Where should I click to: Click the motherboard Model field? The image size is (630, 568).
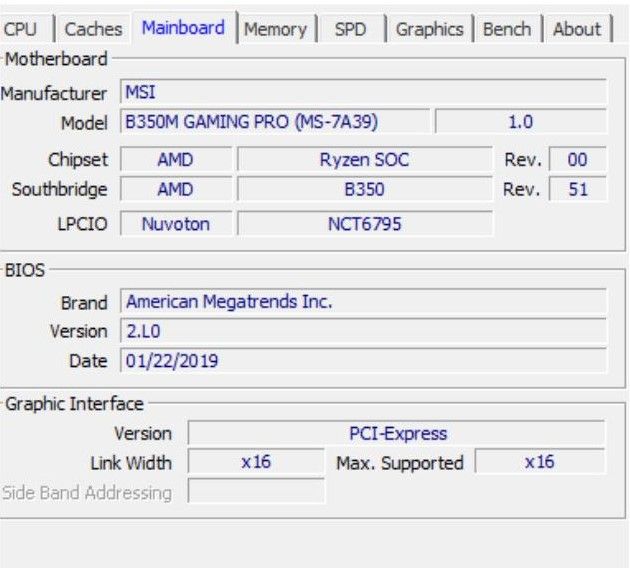click(x=275, y=122)
